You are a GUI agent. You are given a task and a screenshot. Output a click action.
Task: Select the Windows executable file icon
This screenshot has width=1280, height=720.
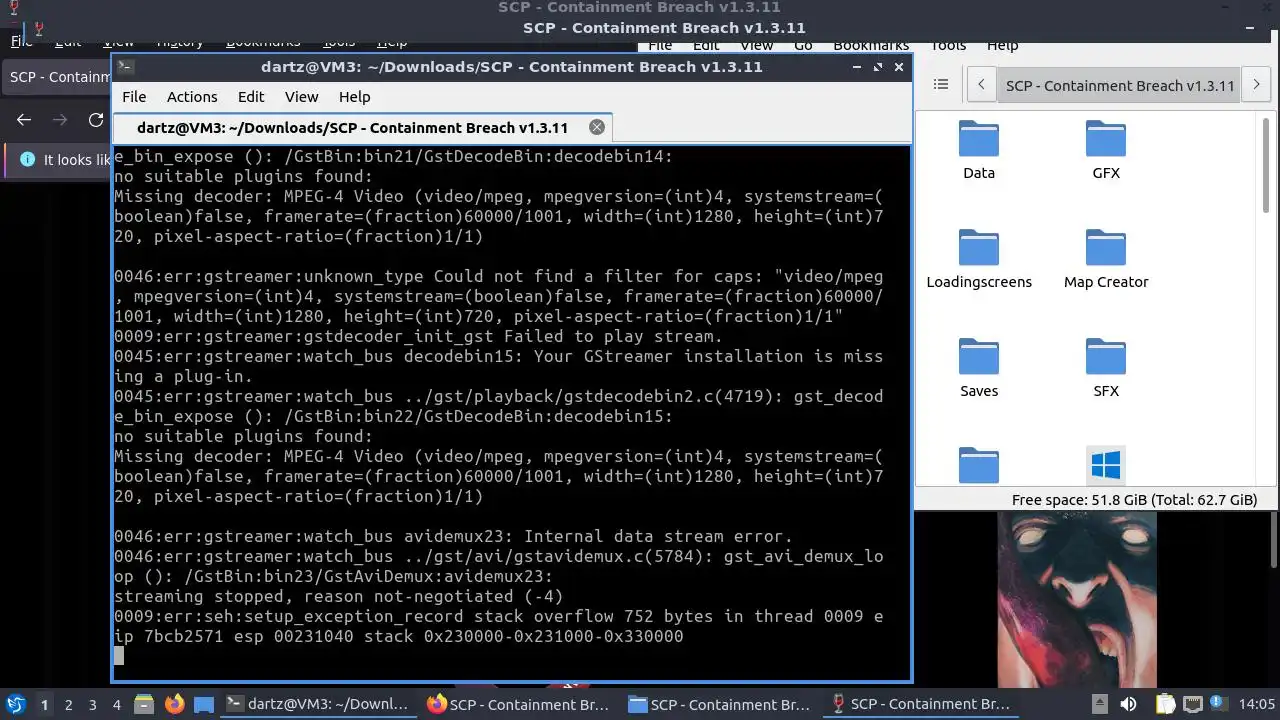tap(1105, 465)
